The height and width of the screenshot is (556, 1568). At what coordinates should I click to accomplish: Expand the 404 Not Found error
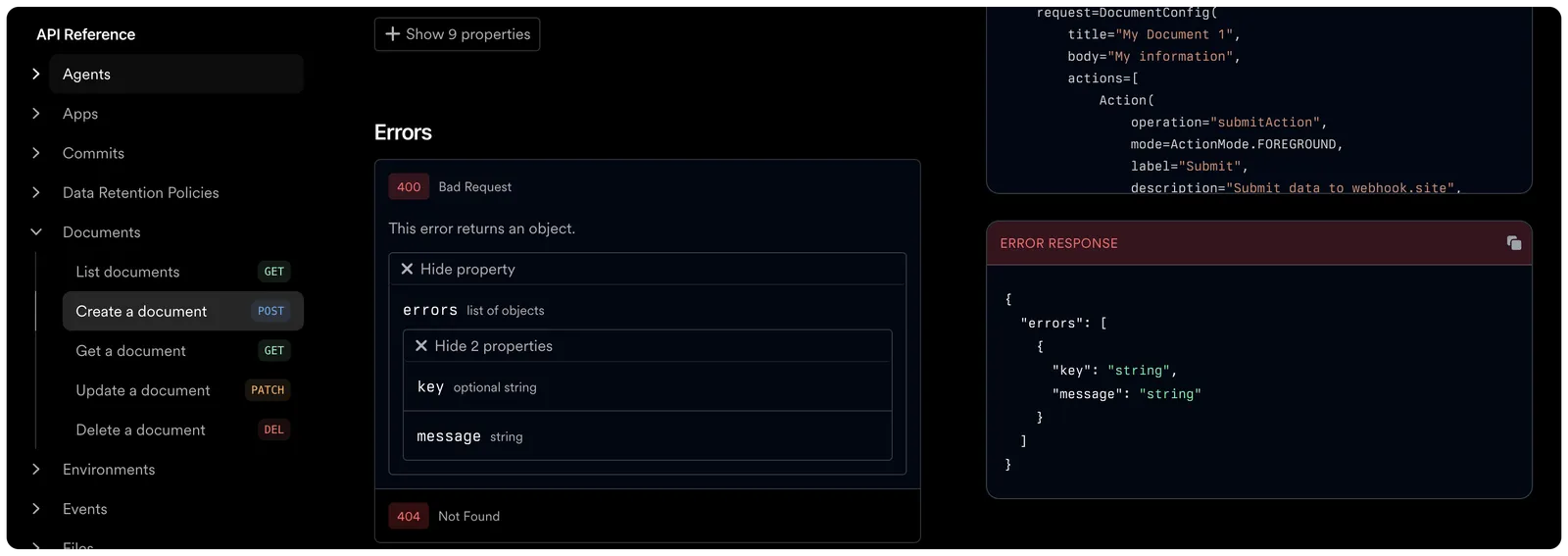(x=647, y=516)
